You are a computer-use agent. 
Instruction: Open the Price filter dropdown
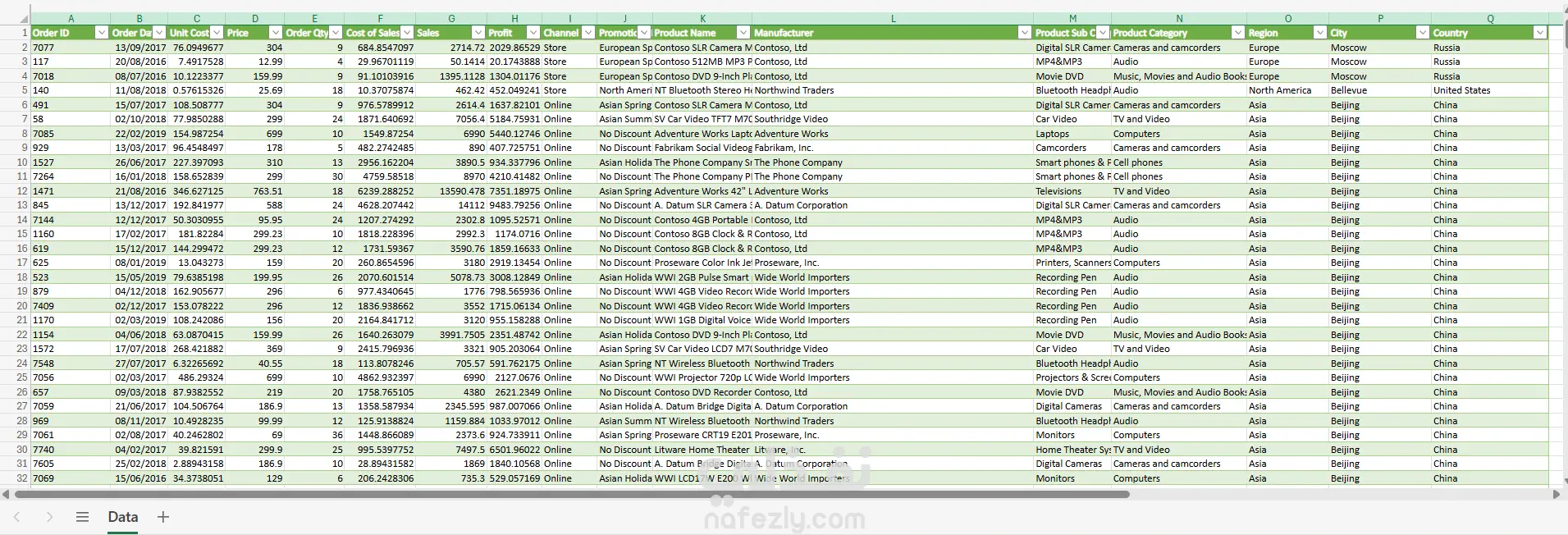[276, 33]
